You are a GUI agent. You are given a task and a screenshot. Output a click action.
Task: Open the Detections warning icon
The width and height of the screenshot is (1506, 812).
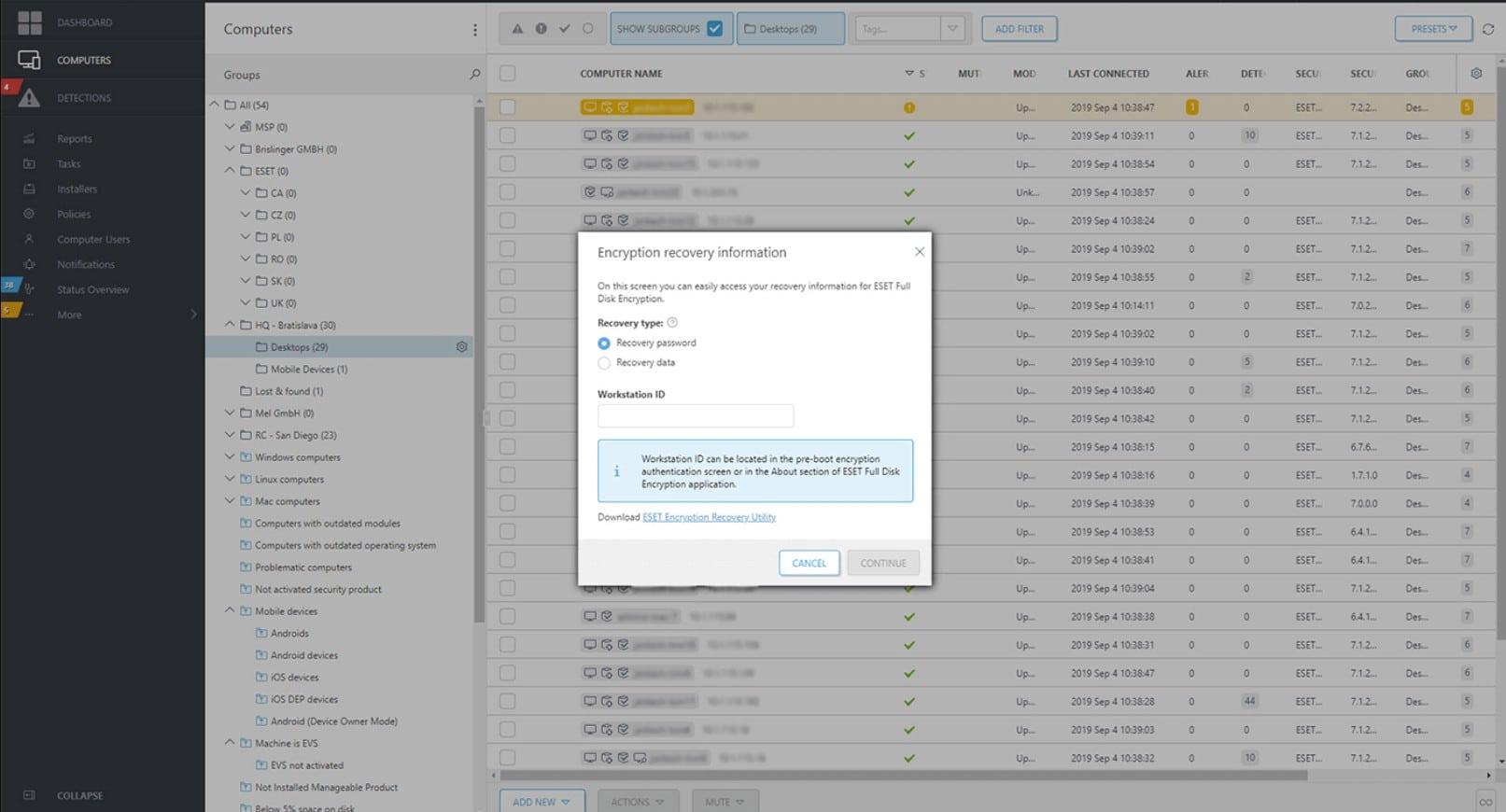click(x=30, y=97)
